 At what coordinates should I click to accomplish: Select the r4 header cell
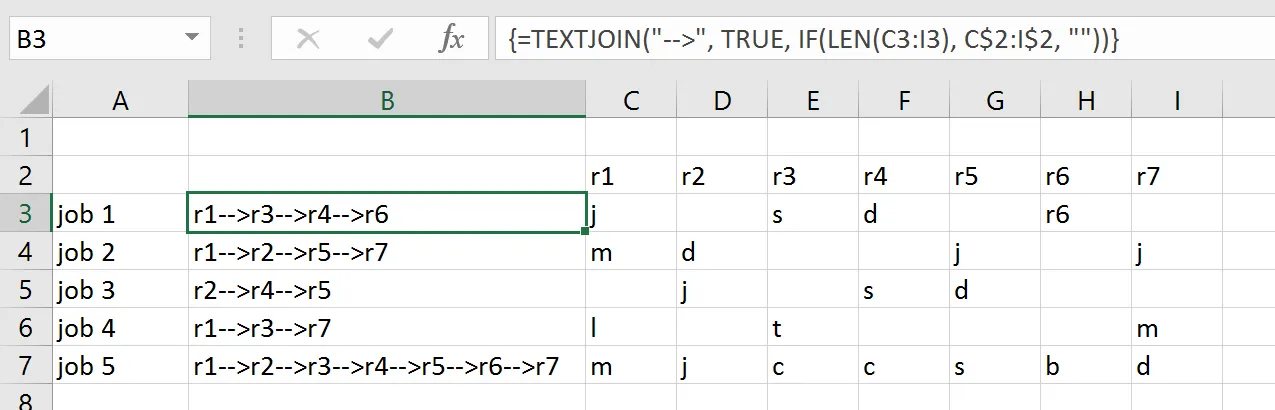pos(904,176)
